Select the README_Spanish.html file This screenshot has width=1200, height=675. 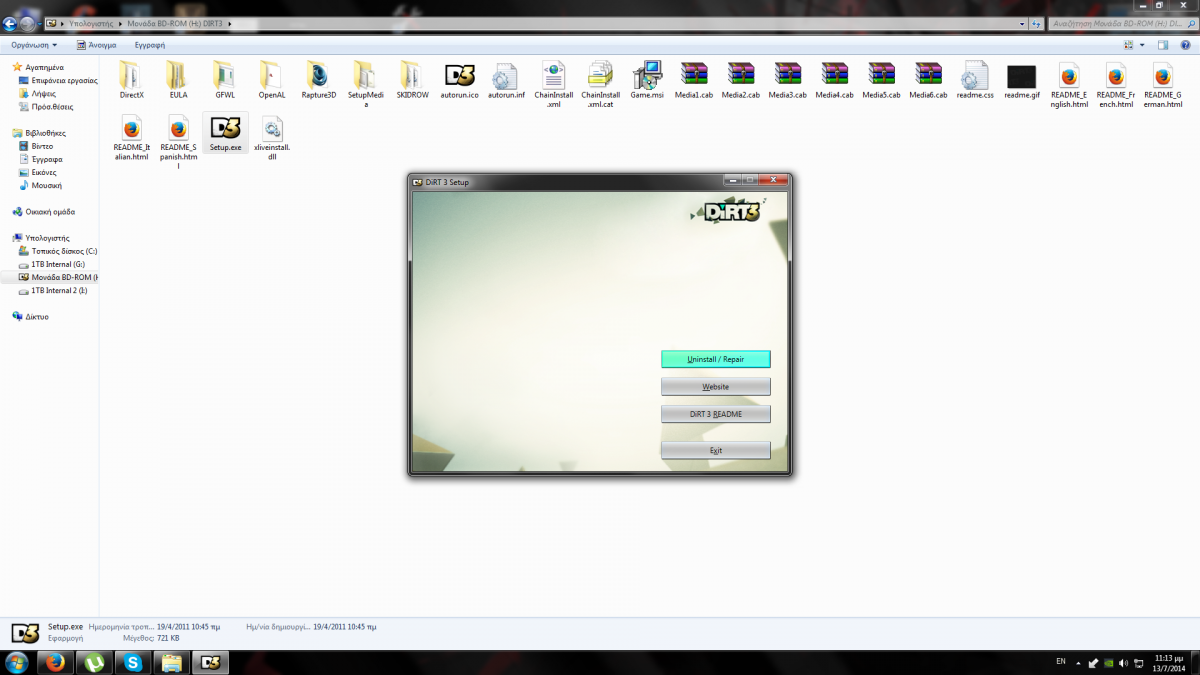point(178,142)
